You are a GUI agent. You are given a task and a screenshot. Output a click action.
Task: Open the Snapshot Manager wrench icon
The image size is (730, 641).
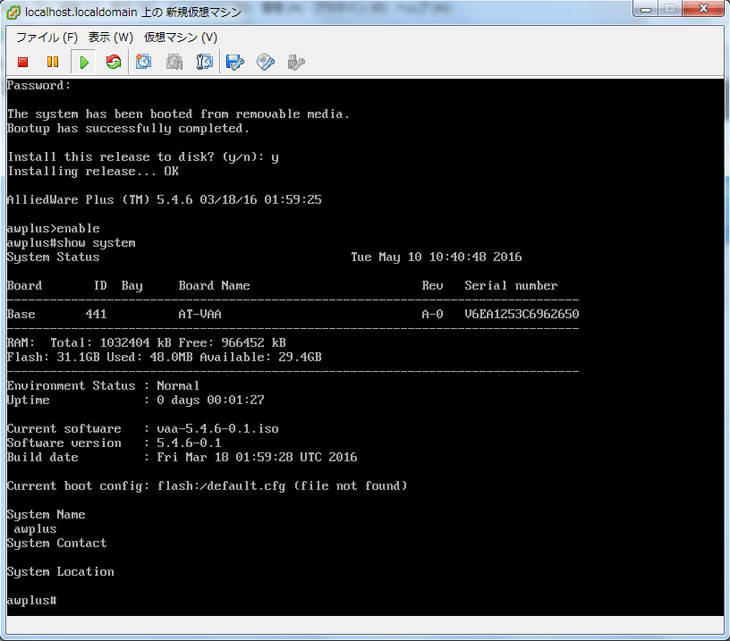point(205,62)
